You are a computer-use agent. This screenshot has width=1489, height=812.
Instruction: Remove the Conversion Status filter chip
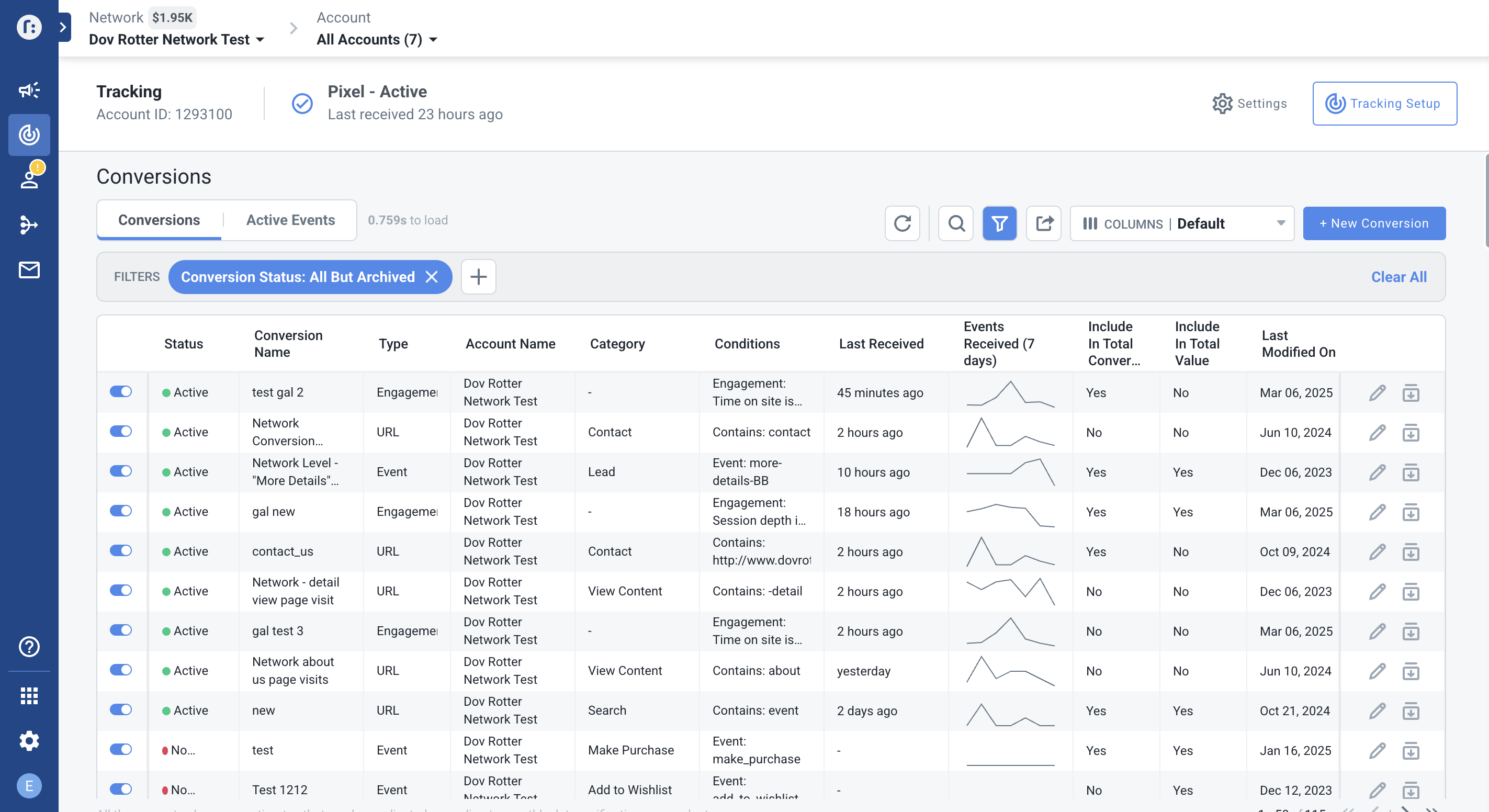point(432,277)
